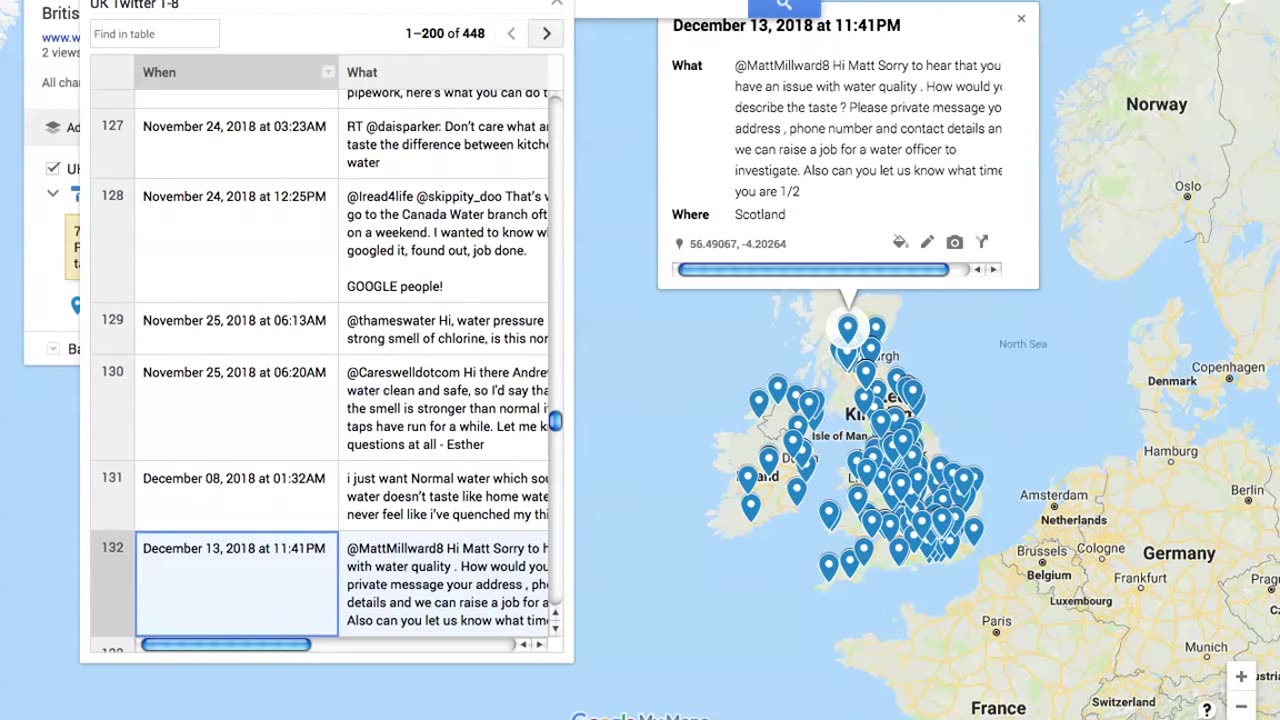Viewport: 1280px width, 720px height.
Task: Click coordinates 56.49067, -4.20264
Action: tap(738, 243)
